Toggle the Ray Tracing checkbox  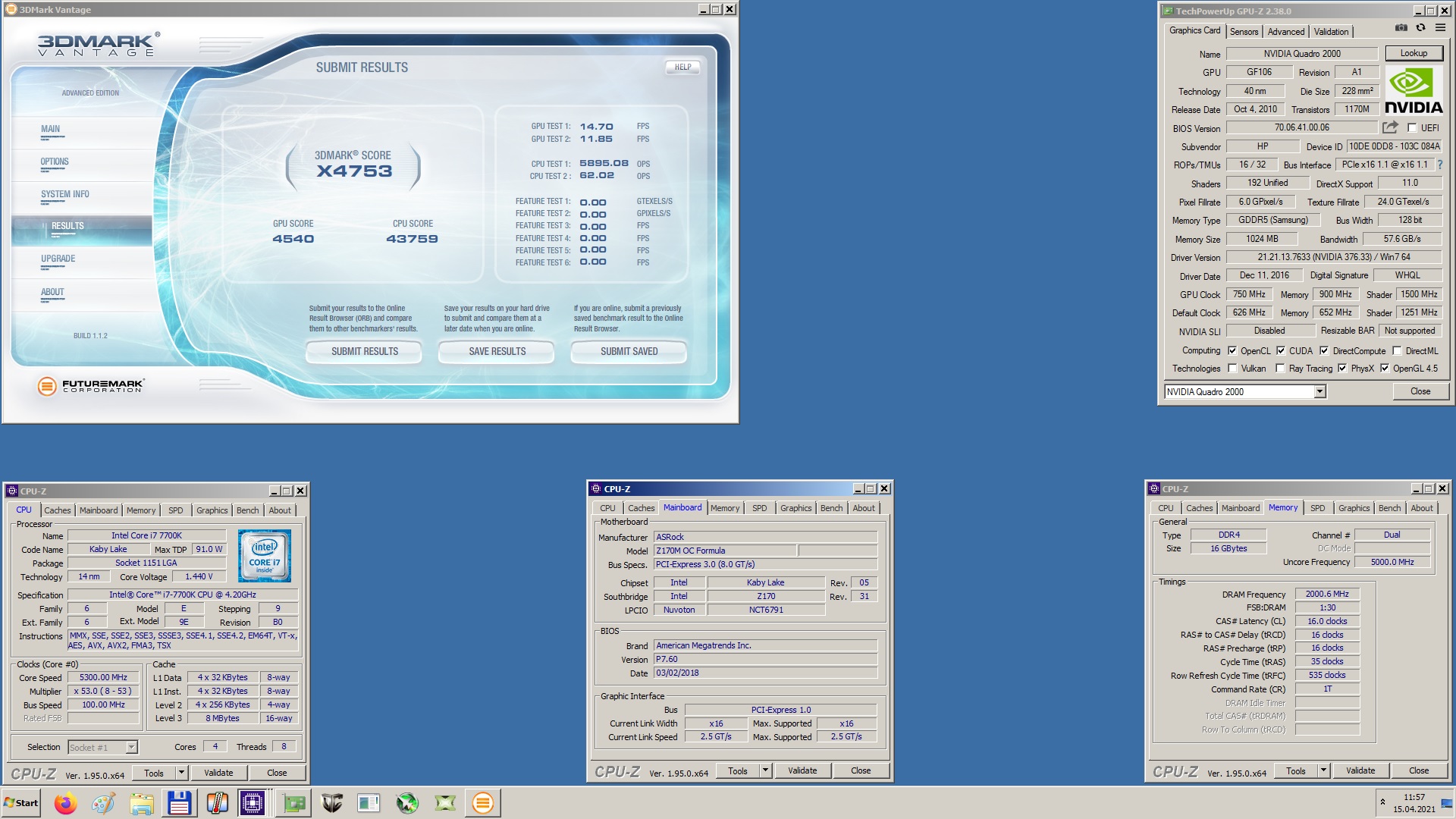tap(1280, 369)
